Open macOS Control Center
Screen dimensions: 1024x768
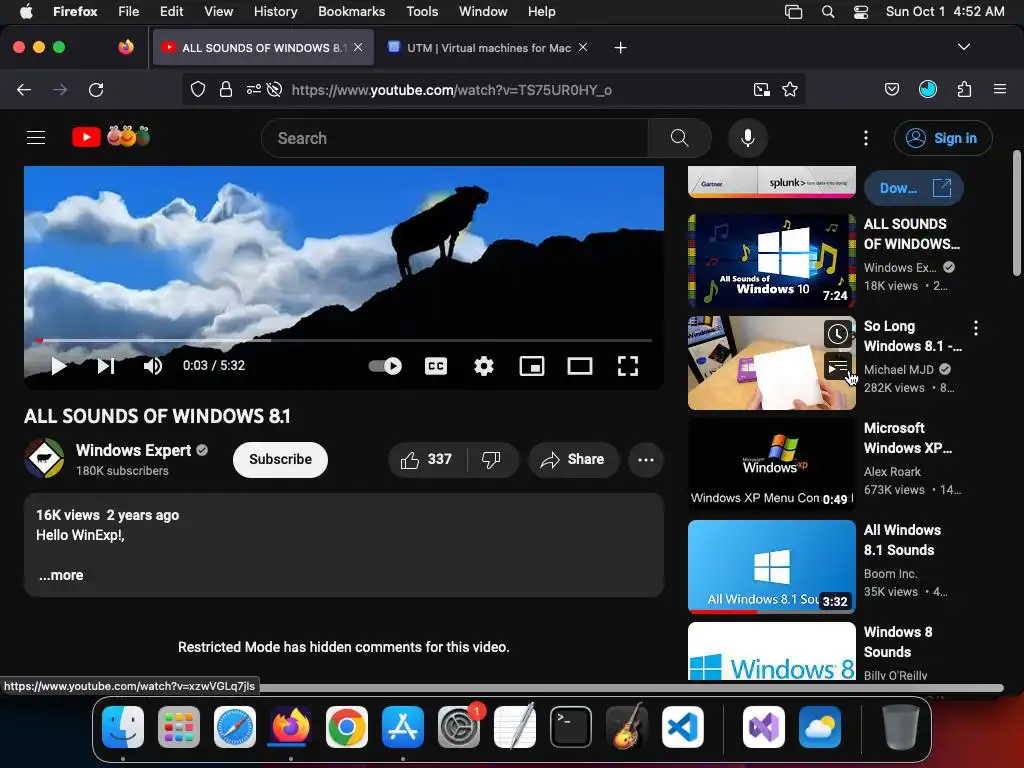(x=861, y=12)
